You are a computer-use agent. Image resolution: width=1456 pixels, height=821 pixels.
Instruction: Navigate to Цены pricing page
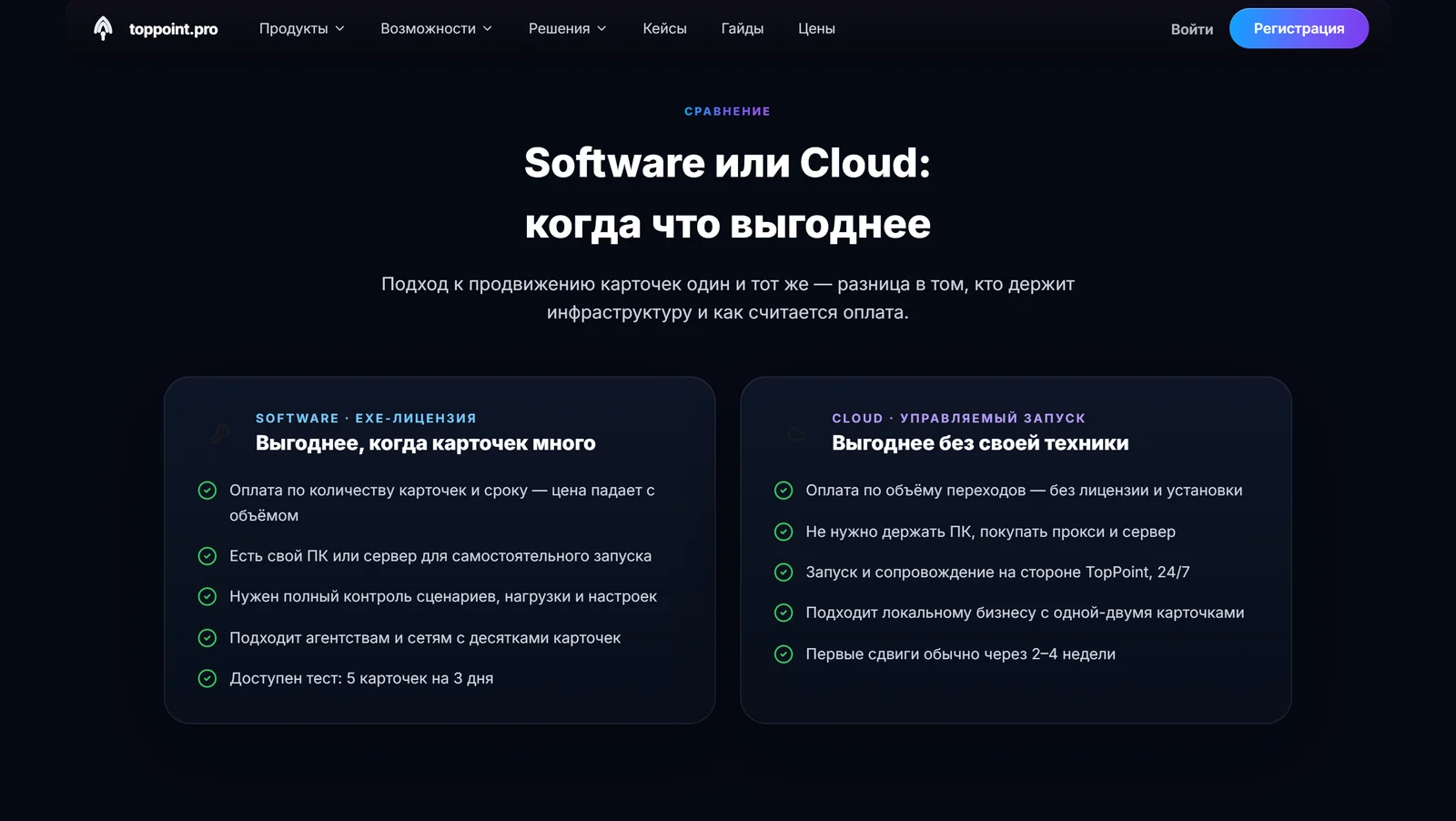816,29
